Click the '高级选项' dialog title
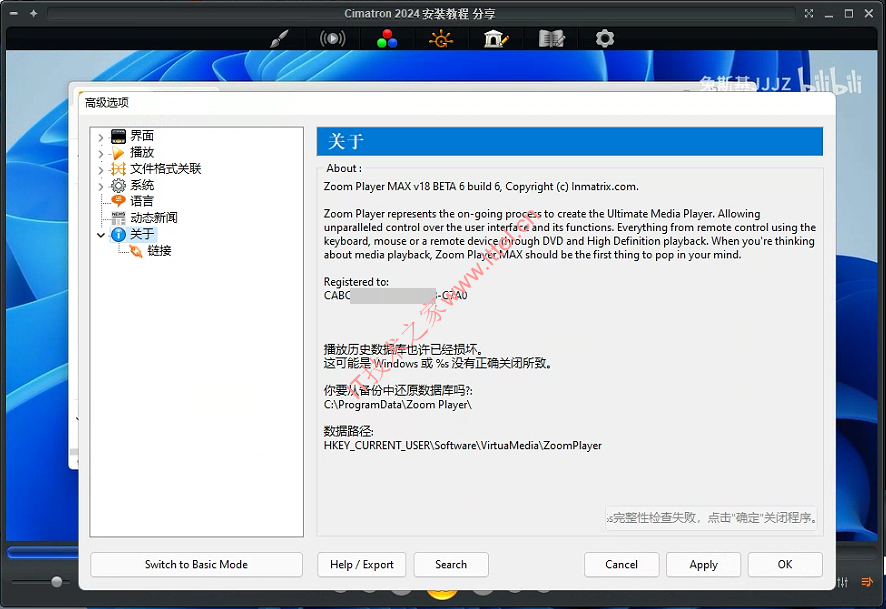Viewport: 886px width, 609px height. 107,102
